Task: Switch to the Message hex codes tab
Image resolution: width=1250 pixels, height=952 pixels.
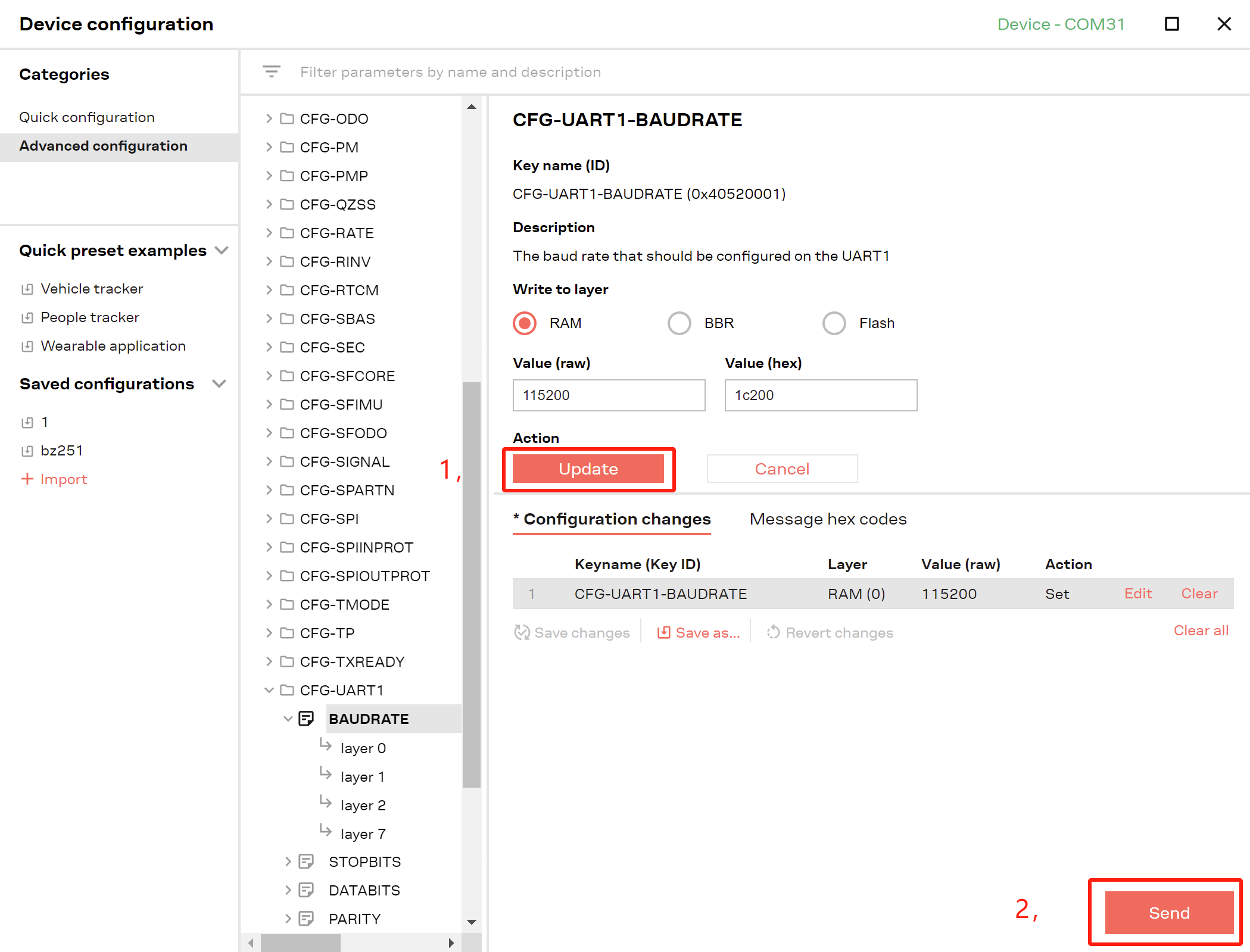Action: 828,519
